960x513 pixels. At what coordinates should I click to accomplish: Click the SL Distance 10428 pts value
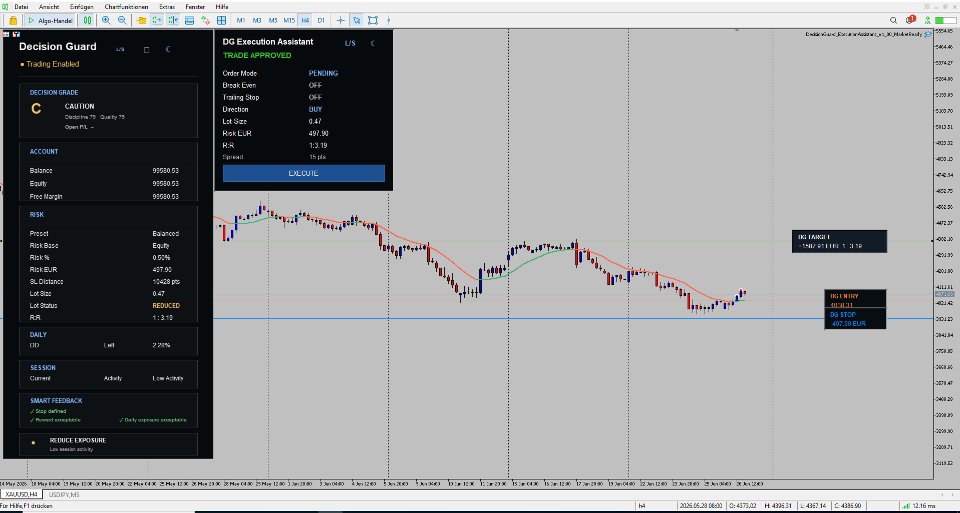point(166,282)
